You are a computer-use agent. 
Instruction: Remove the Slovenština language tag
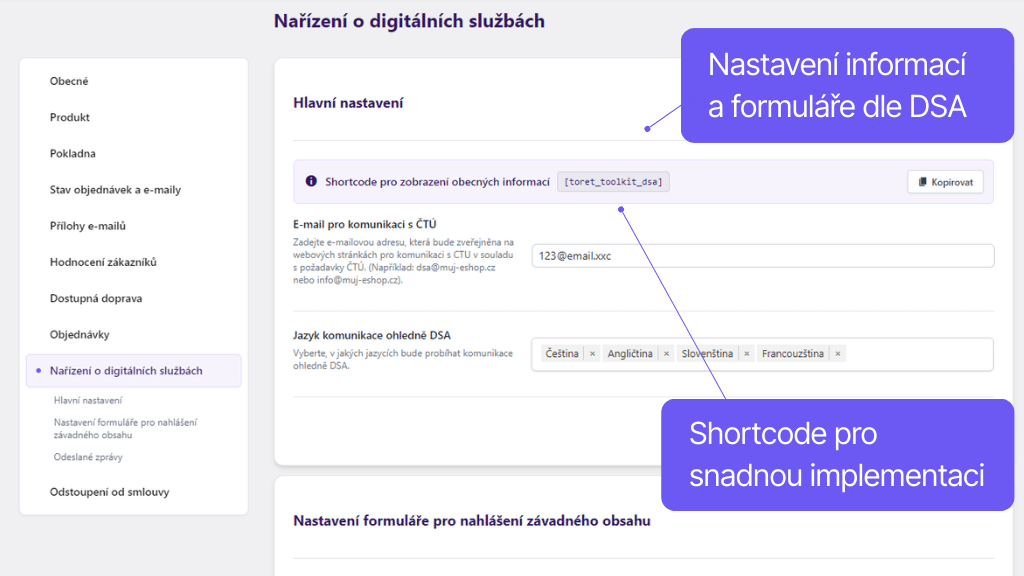(x=746, y=354)
